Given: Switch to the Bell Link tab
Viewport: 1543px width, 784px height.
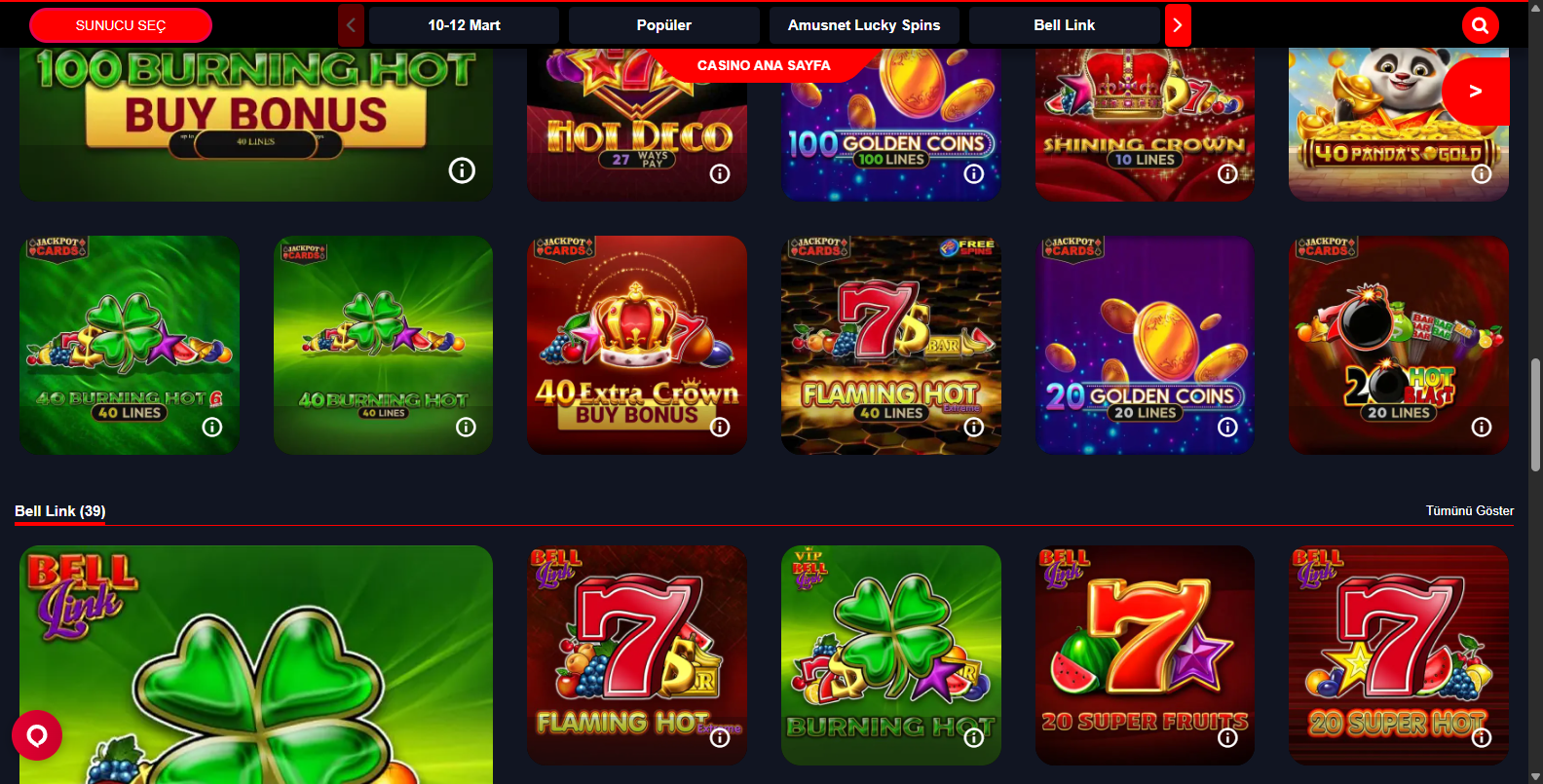Looking at the screenshot, I should [x=1064, y=25].
